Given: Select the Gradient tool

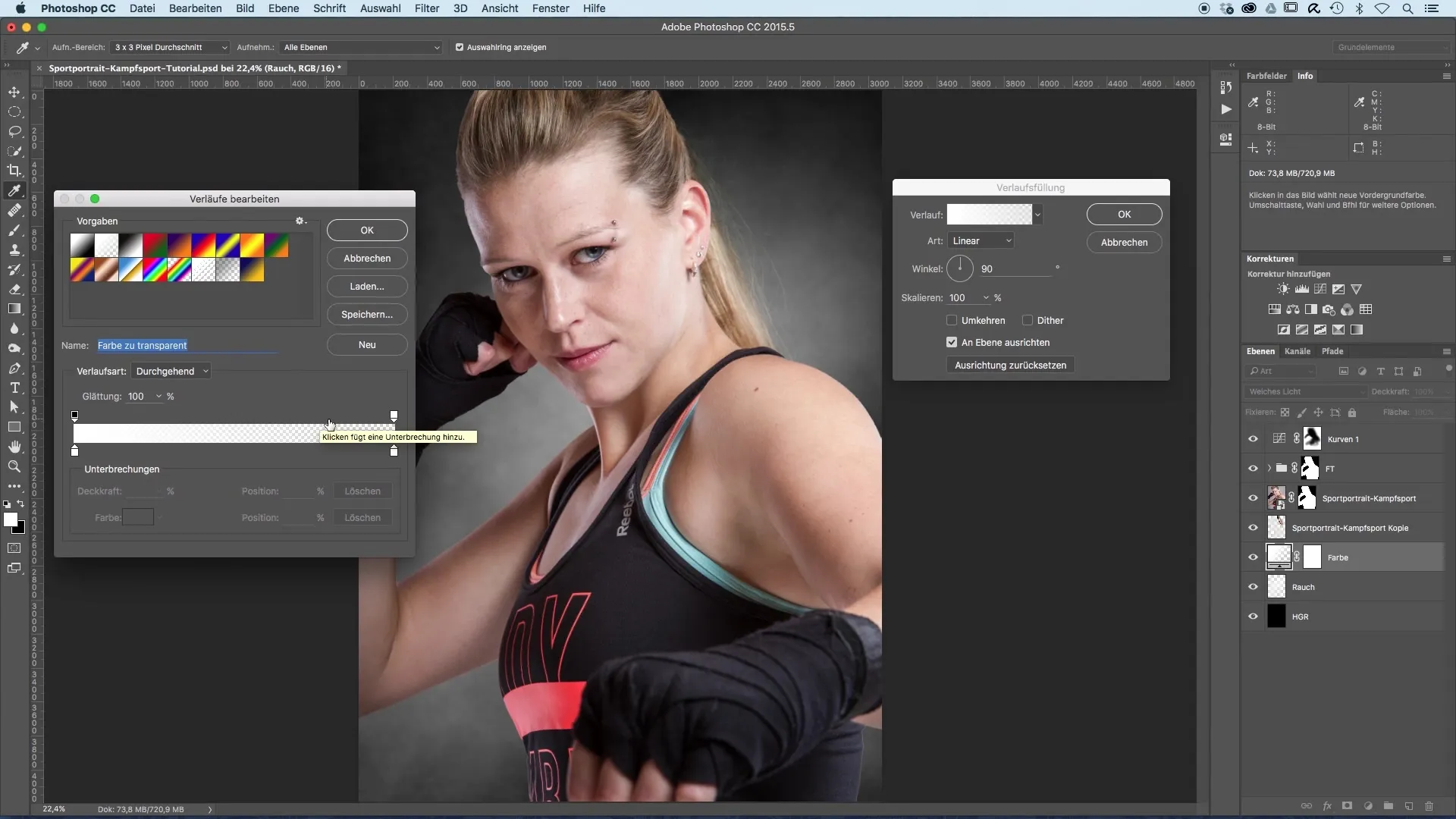Looking at the screenshot, I should [14, 309].
